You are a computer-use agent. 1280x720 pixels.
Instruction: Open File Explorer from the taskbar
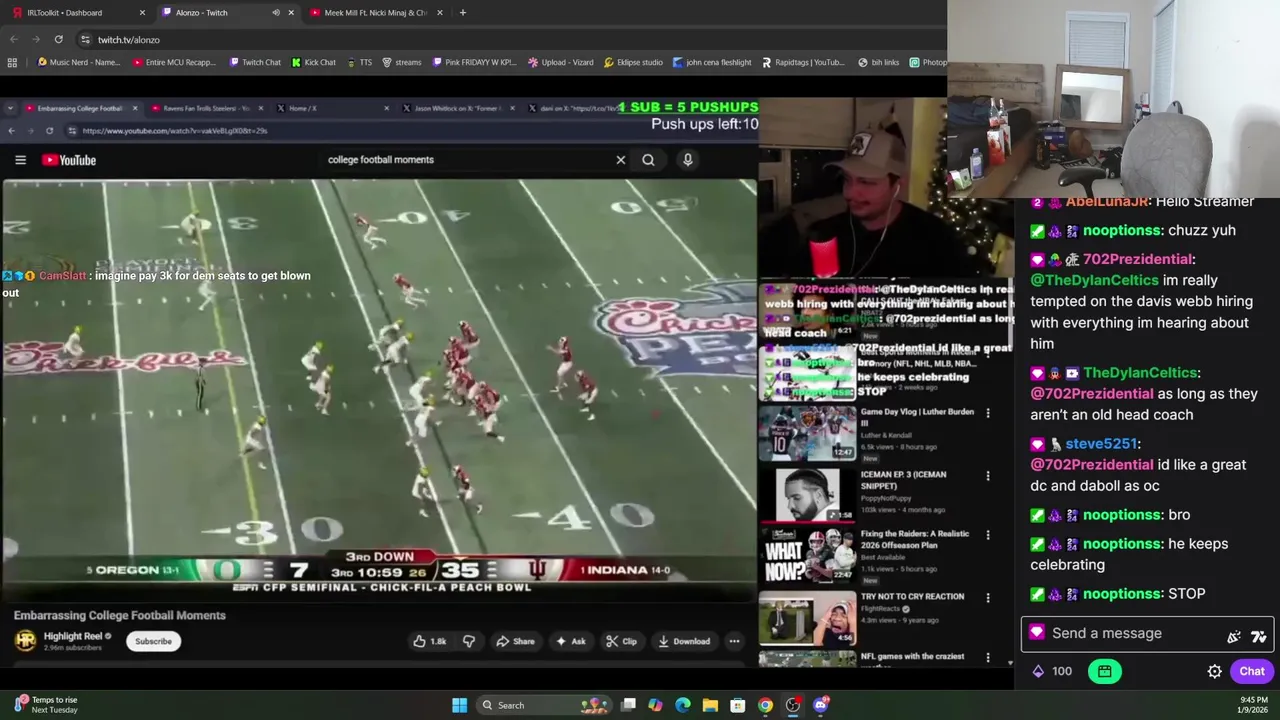point(710,705)
